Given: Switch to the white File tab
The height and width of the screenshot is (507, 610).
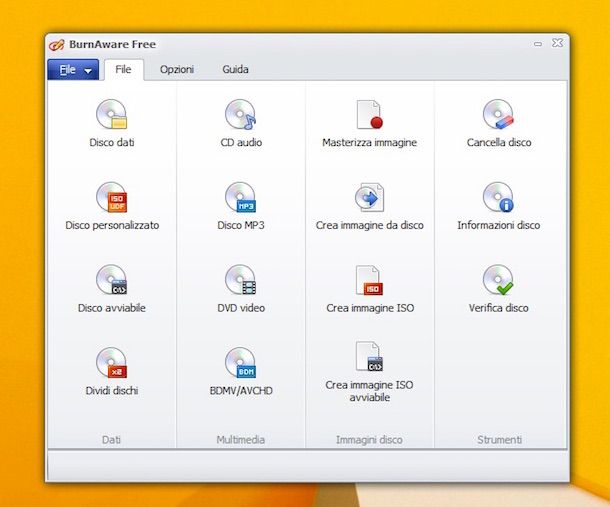Looking at the screenshot, I should click(x=123, y=70).
